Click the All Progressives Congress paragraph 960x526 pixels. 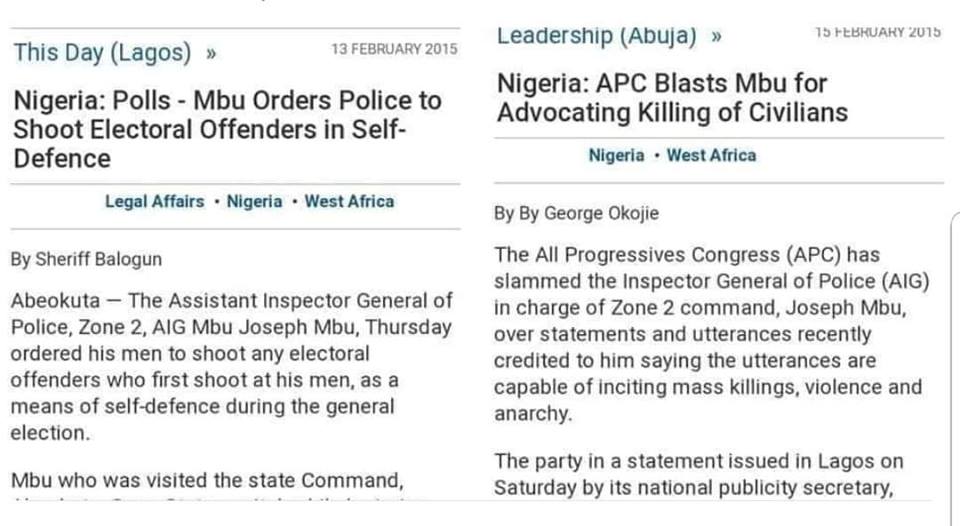711,334
